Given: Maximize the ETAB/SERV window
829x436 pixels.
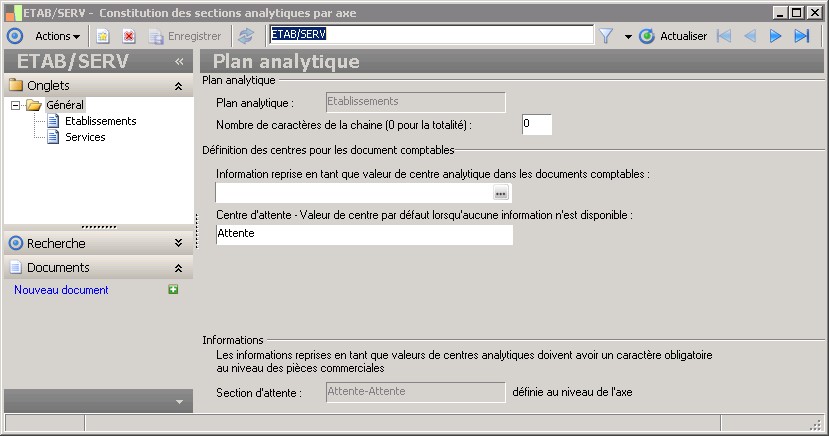Looking at the screenshot, I should (797, 12).
